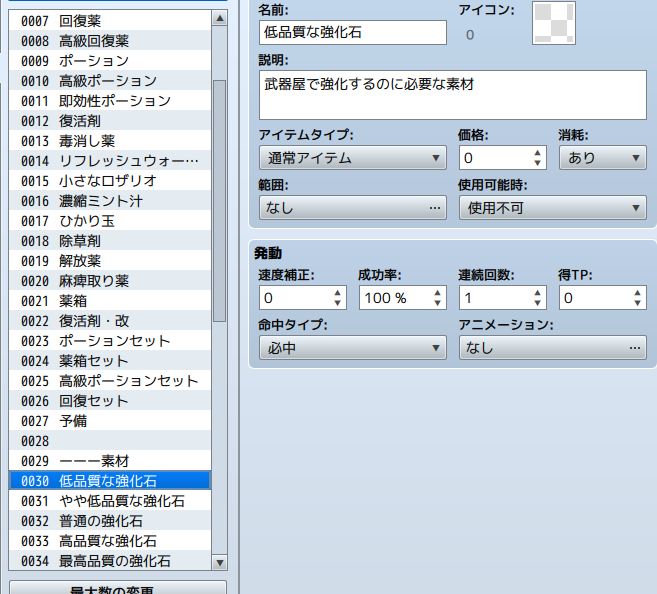
Task: Select item 0034 最高品質の強化石
Action: coord(110,561)
